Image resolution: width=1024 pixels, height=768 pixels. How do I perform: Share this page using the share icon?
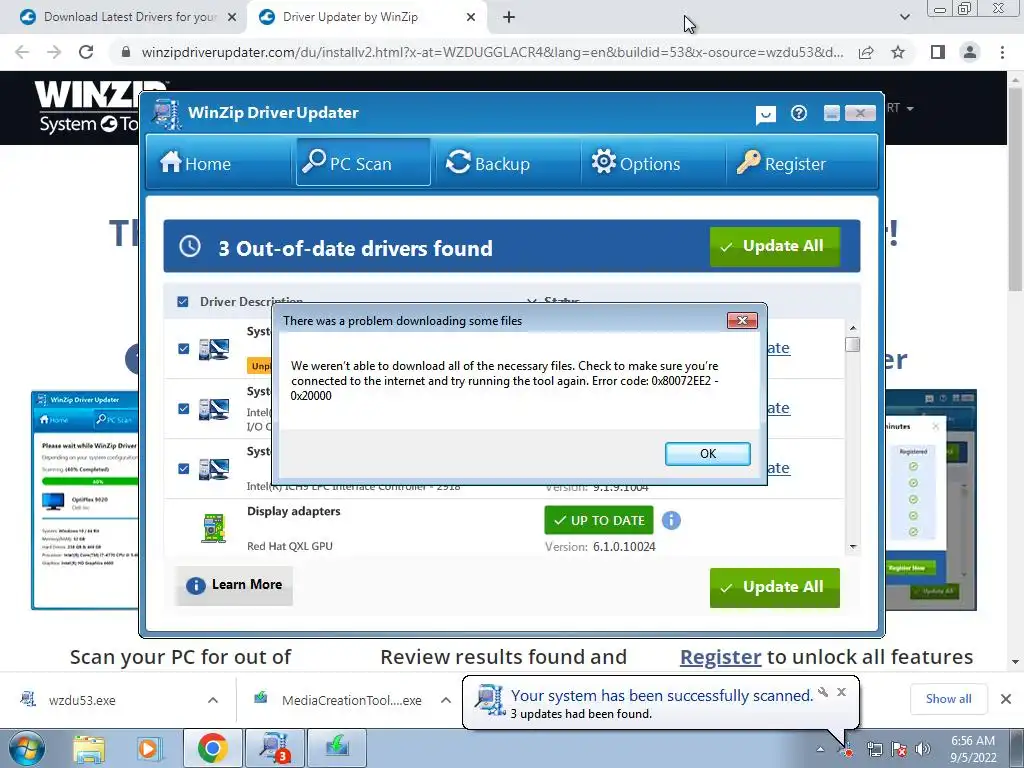866,52
